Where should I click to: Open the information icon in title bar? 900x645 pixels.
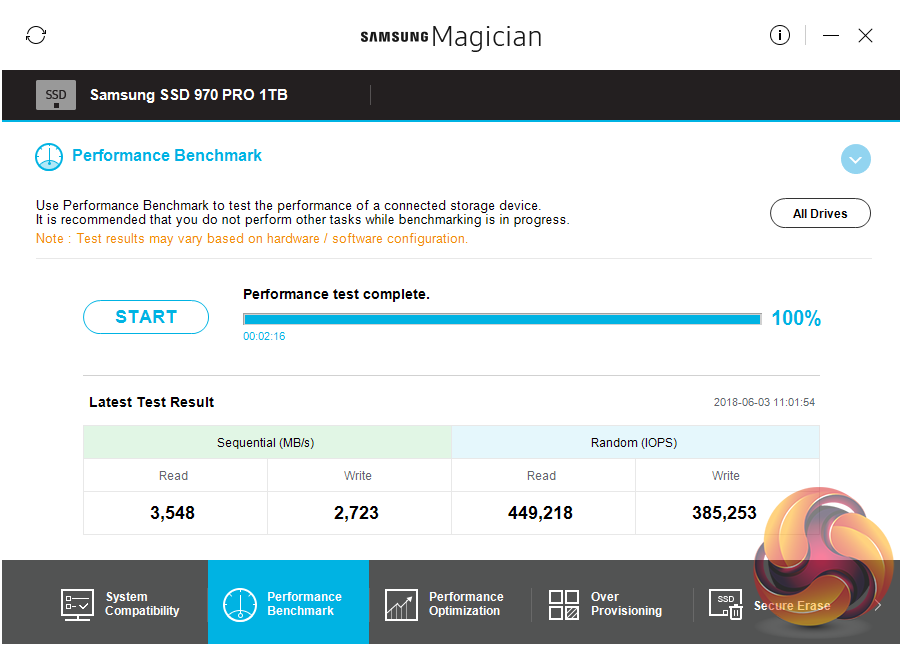(780, 36)
